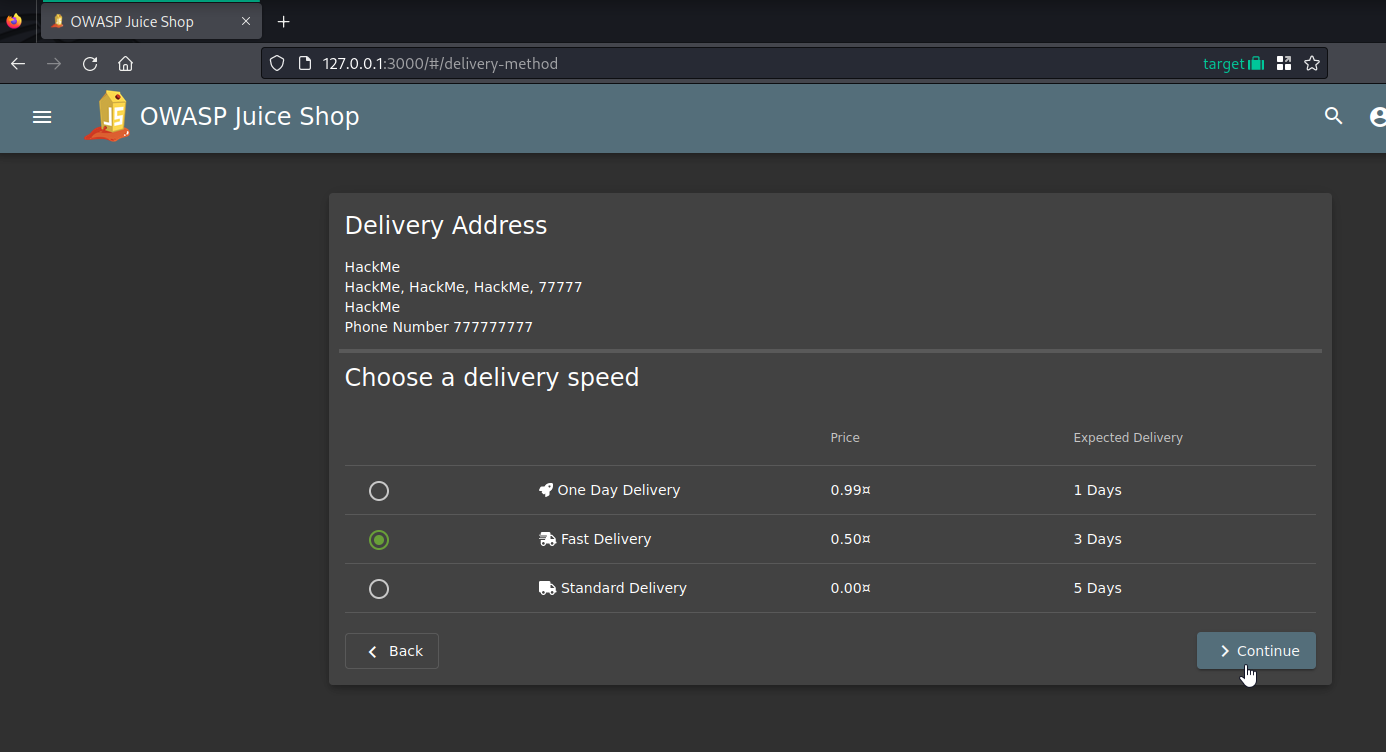Screen dimensions: 1386x752
Task: Choose Standard Delivery radio option
Action: click(x=379, y=589)
